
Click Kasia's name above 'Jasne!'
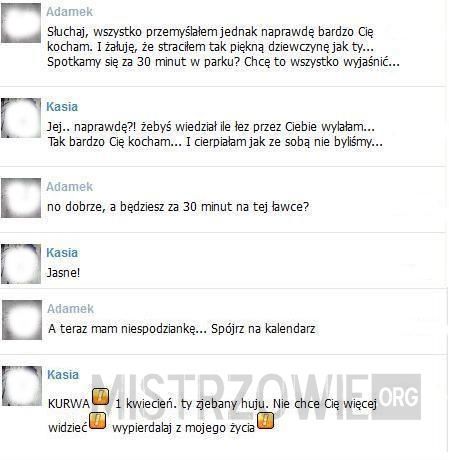pyautogui.click(x=62, y=253)
